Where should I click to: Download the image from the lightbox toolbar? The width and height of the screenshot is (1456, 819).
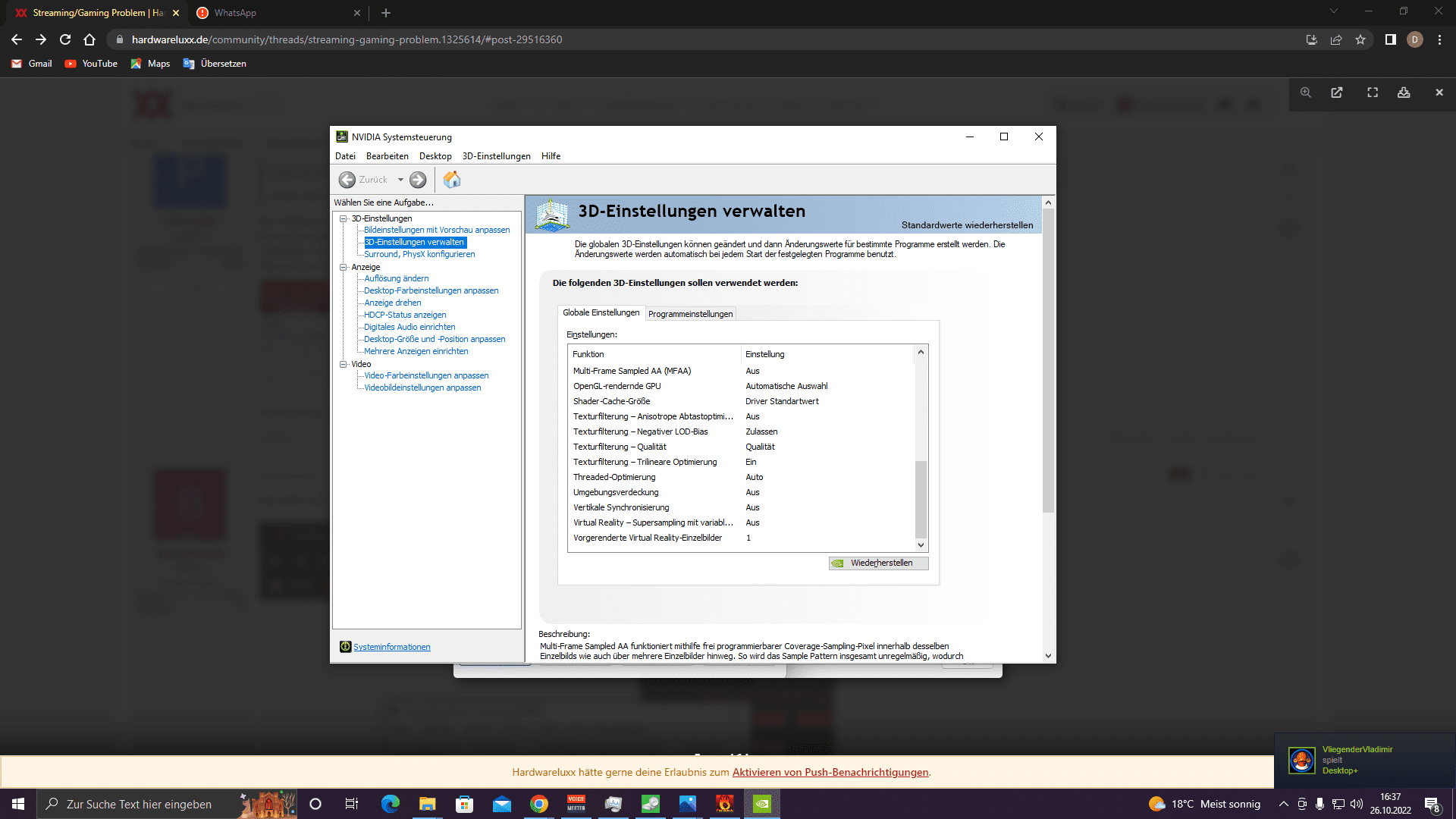pyautogui.click(x=1404, y=93)
